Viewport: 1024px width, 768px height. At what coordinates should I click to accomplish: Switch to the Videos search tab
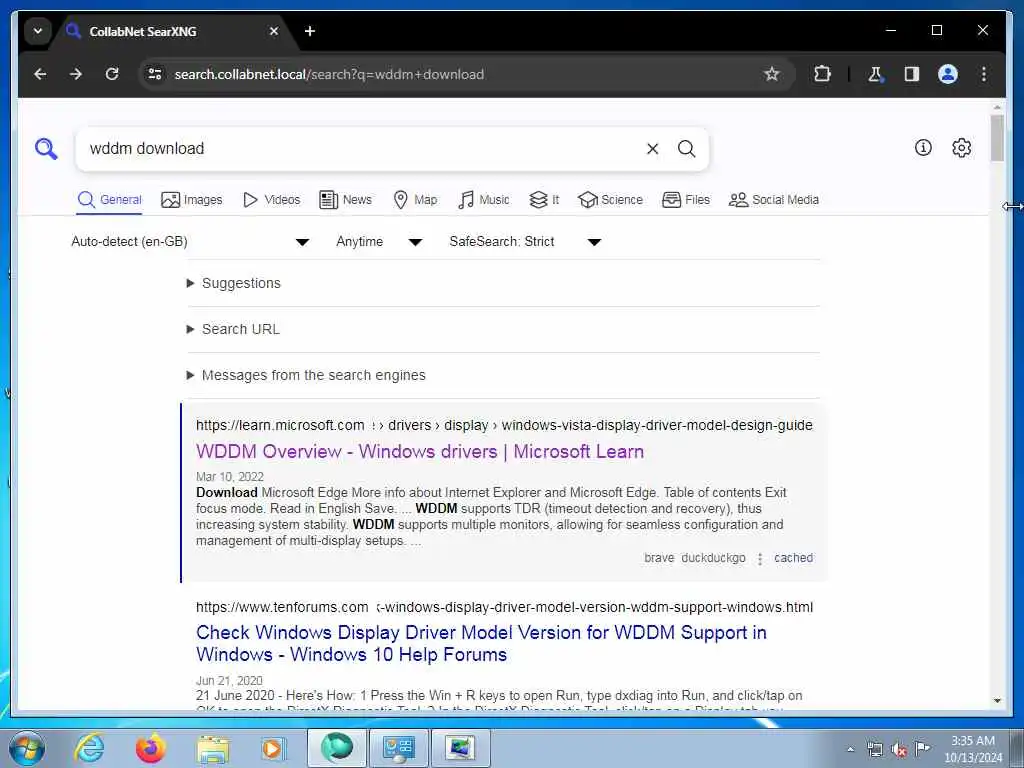click(271, 200)
